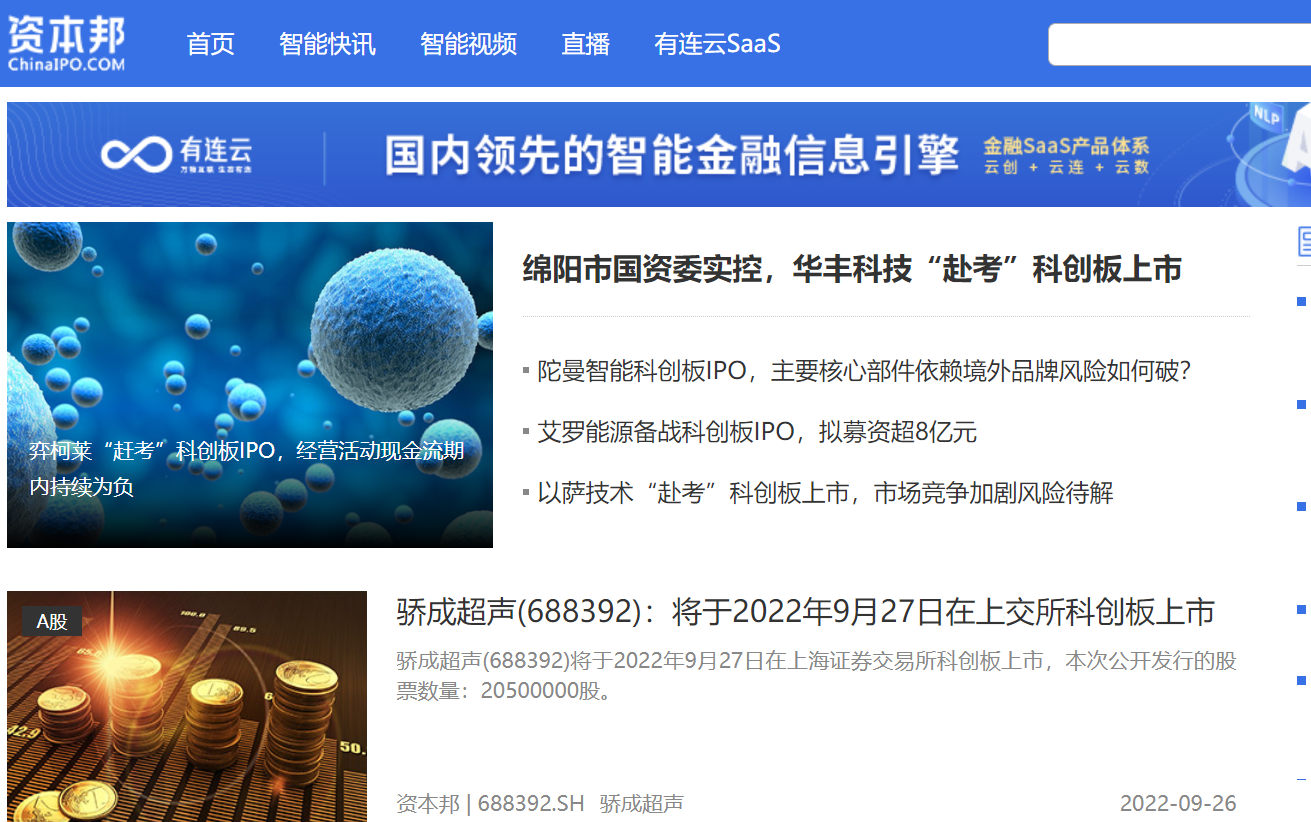Open the 弈柯莱“赴考”科创板IPO image caption
The height and width of the screenshot is (822, 1311).
pos(246,469)
